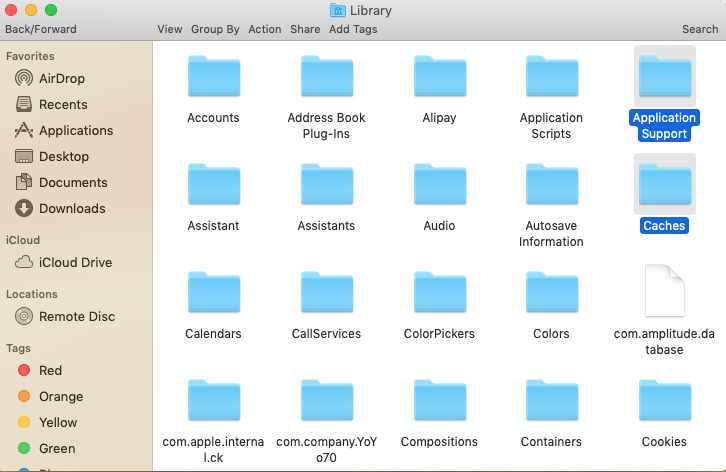Open the View options in toolbar
Image resolution: width=726 pixels, height=472 pixels.
(170, 29)
